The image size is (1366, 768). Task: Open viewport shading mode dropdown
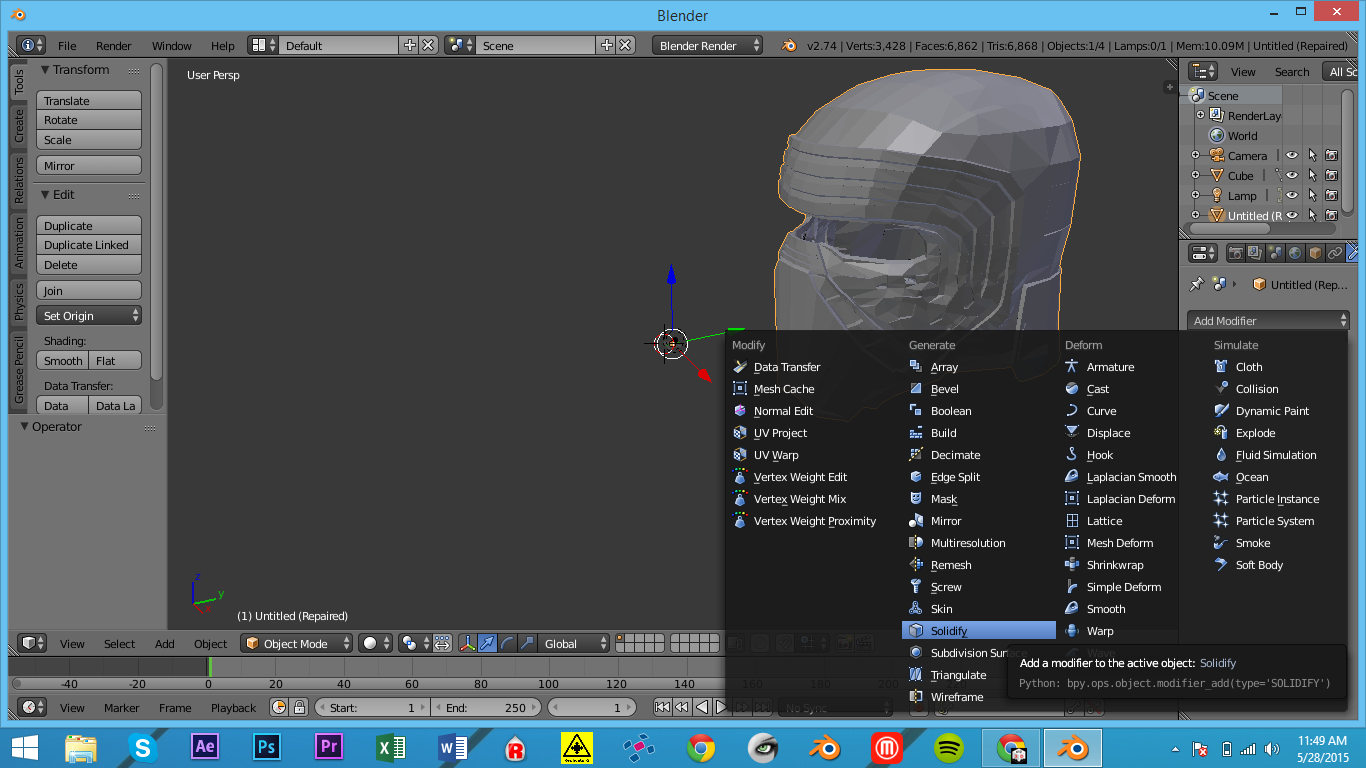376,644
